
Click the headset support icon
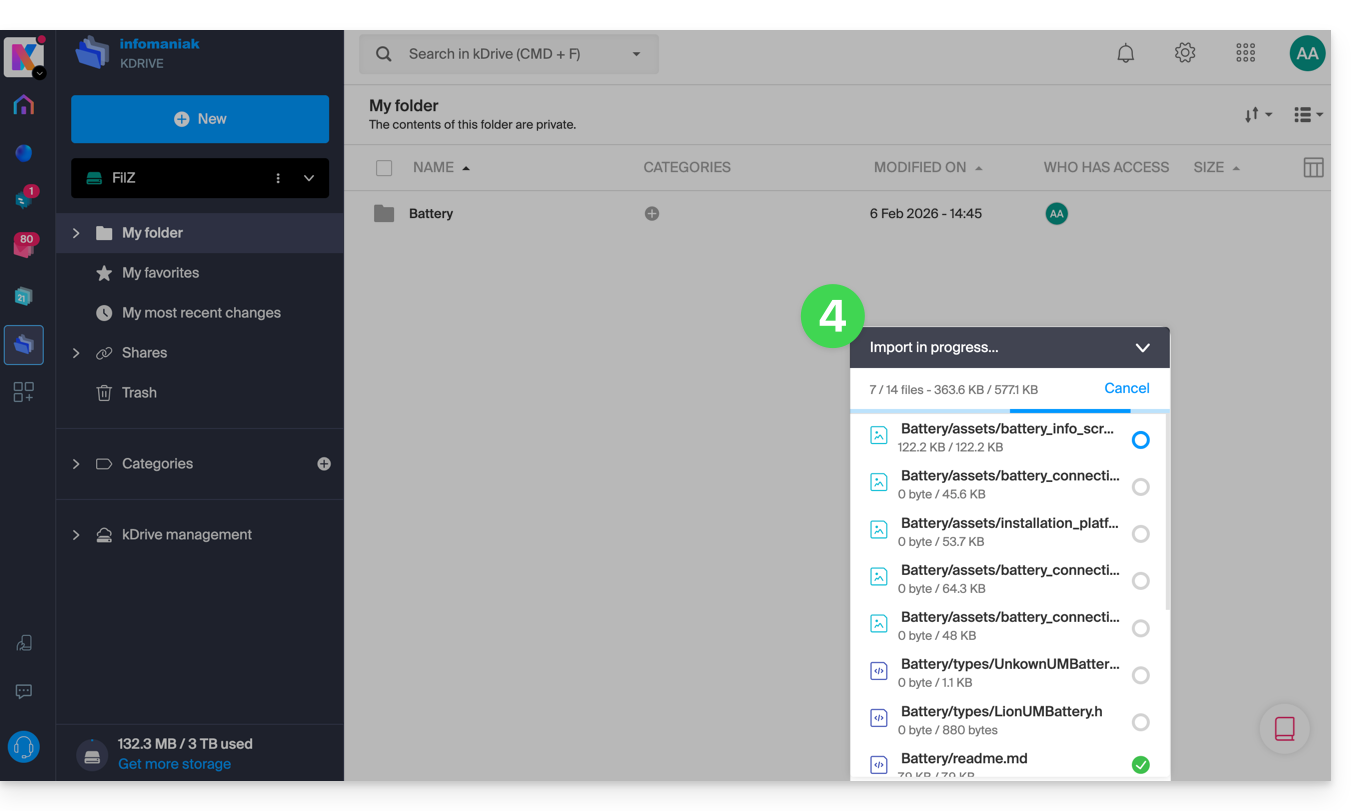24,746
